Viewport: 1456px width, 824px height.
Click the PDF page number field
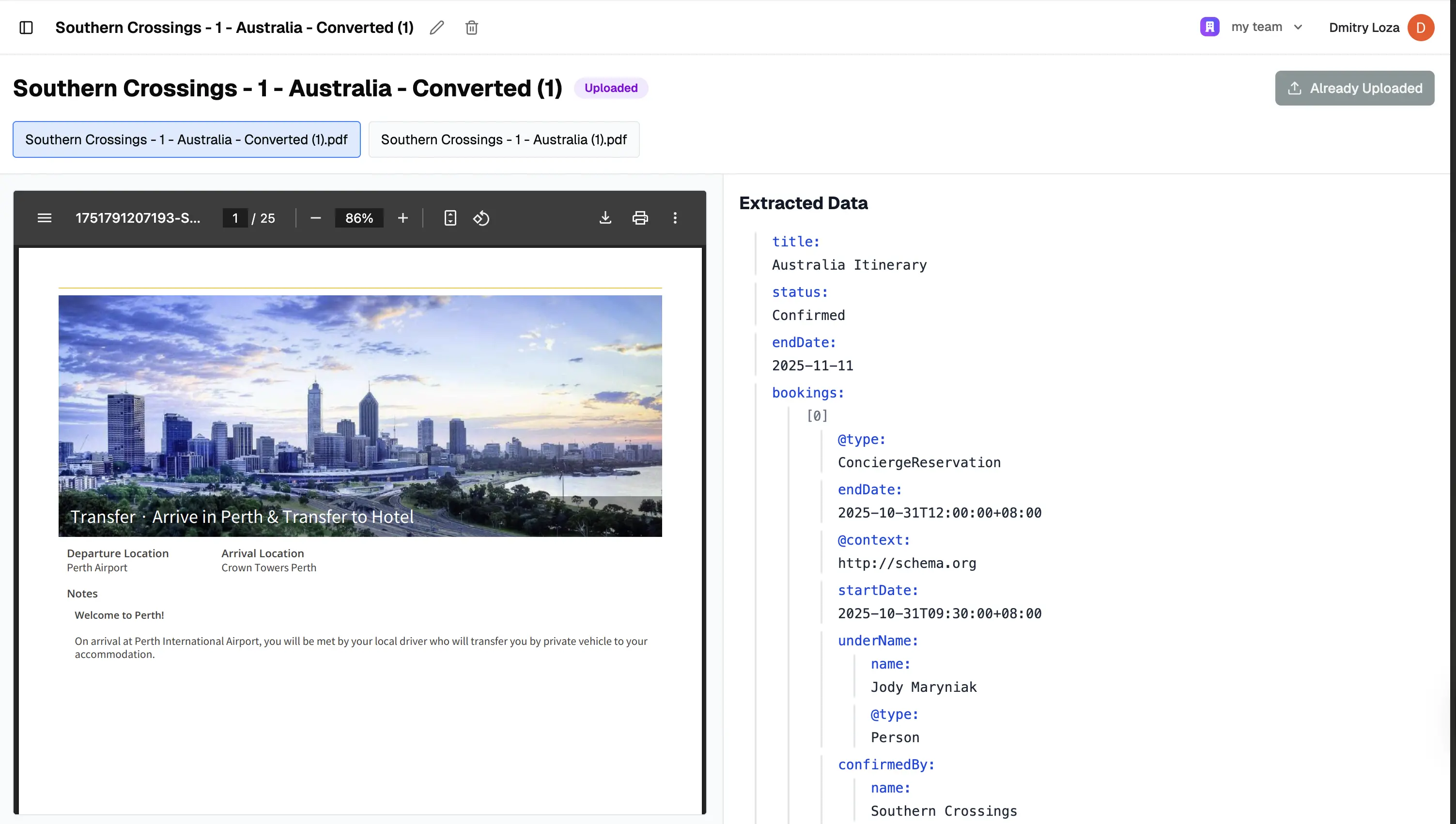point(235,218)
